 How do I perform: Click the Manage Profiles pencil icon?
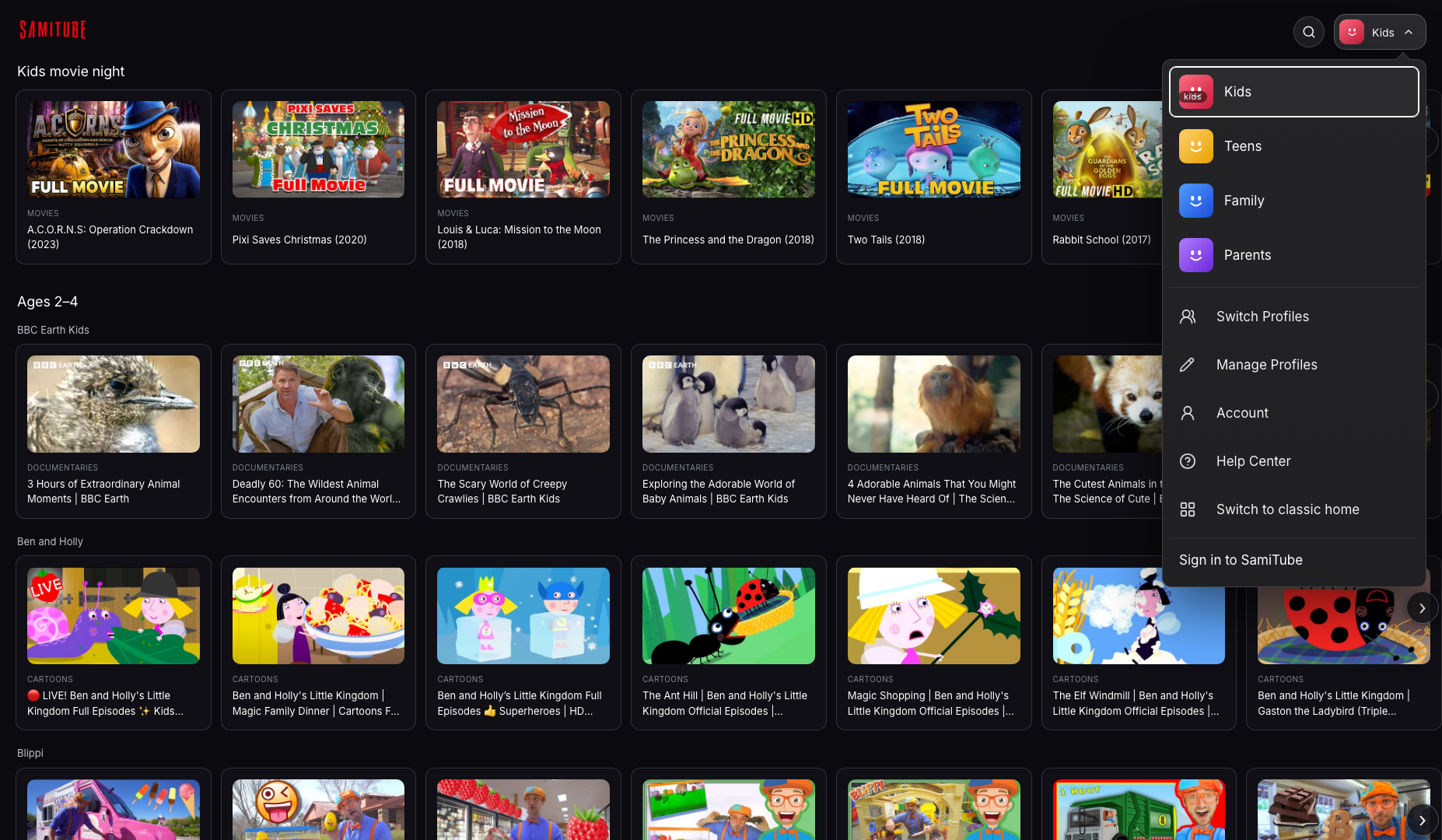1188,365
